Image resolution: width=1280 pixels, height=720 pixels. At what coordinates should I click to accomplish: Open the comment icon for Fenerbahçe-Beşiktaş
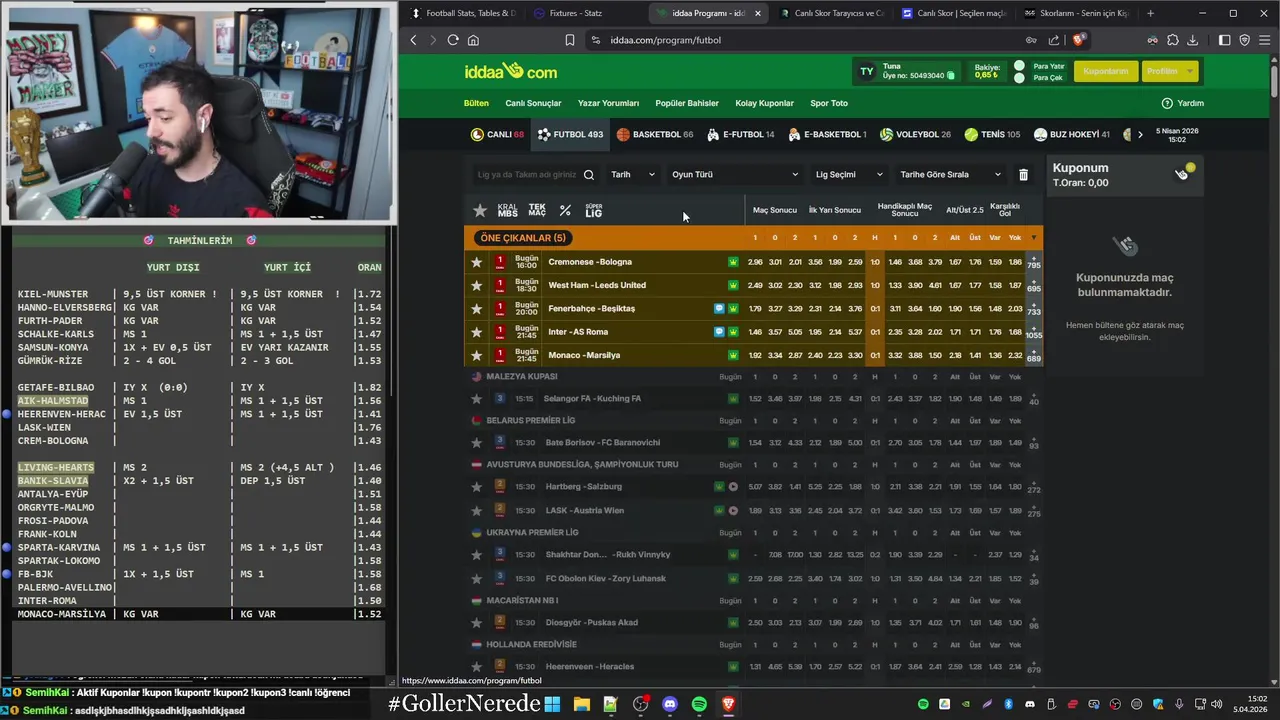719,308
